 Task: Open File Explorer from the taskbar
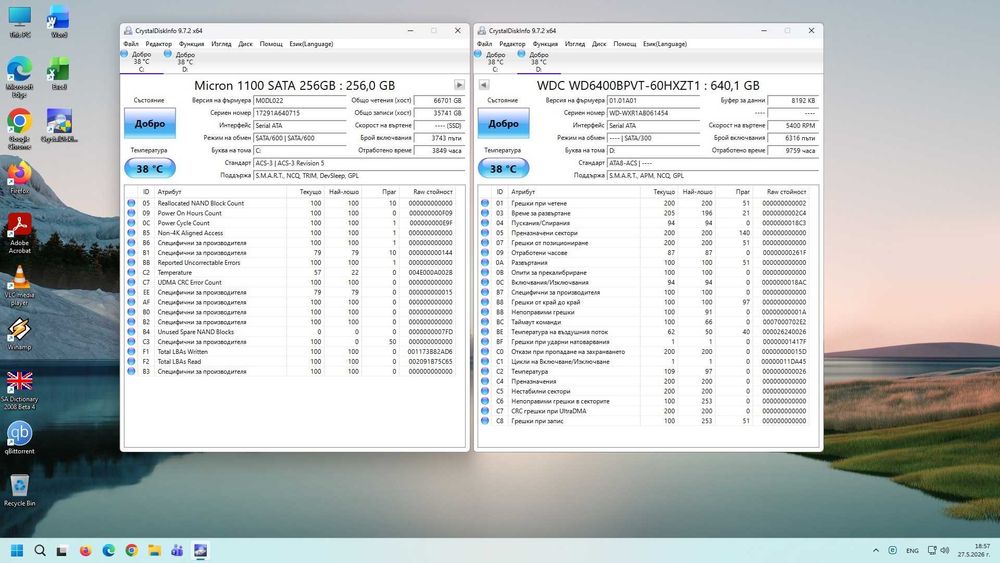click(x=154, y=550)
